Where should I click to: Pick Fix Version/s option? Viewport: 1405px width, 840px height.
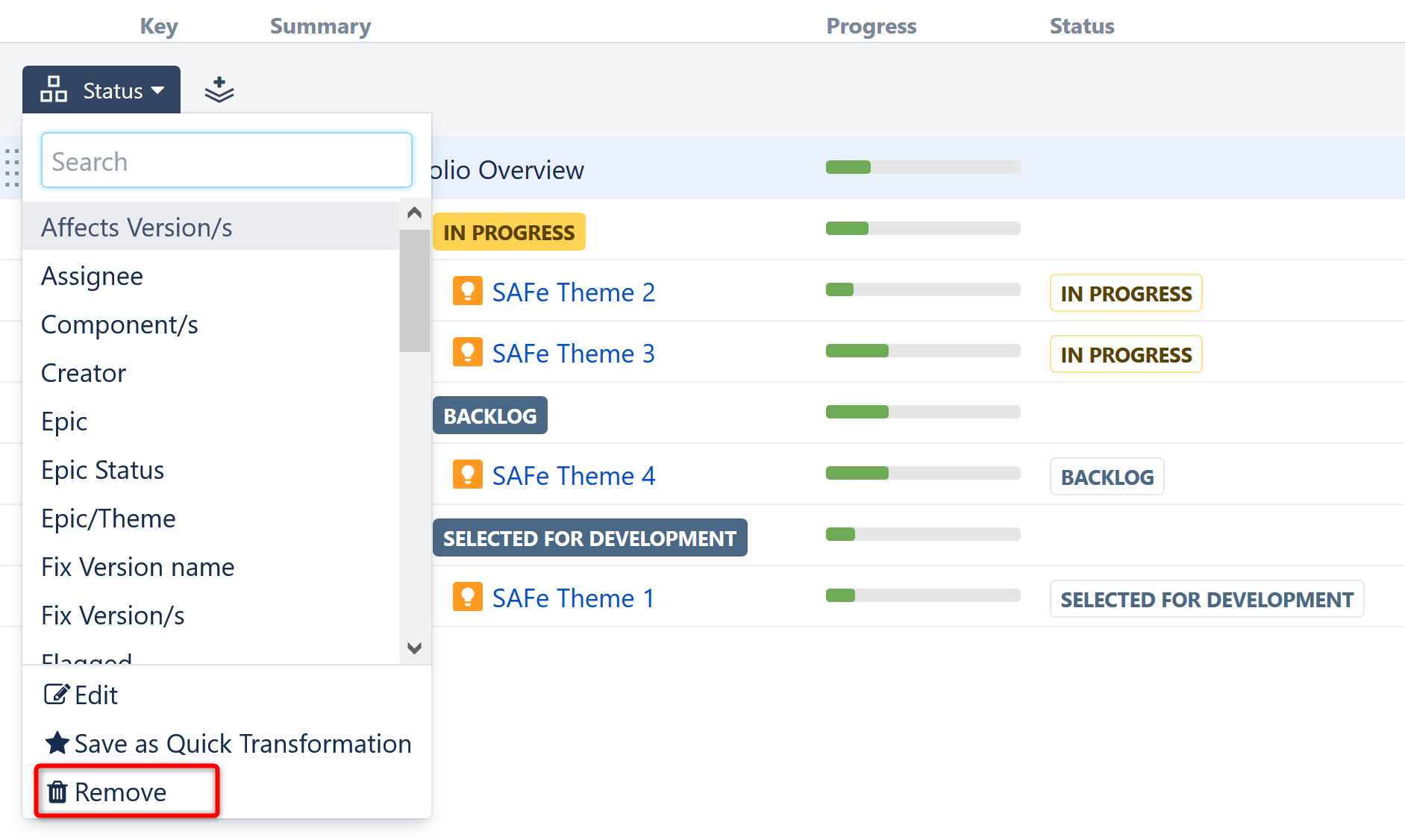pyautogui.click(x=113, y=615)
